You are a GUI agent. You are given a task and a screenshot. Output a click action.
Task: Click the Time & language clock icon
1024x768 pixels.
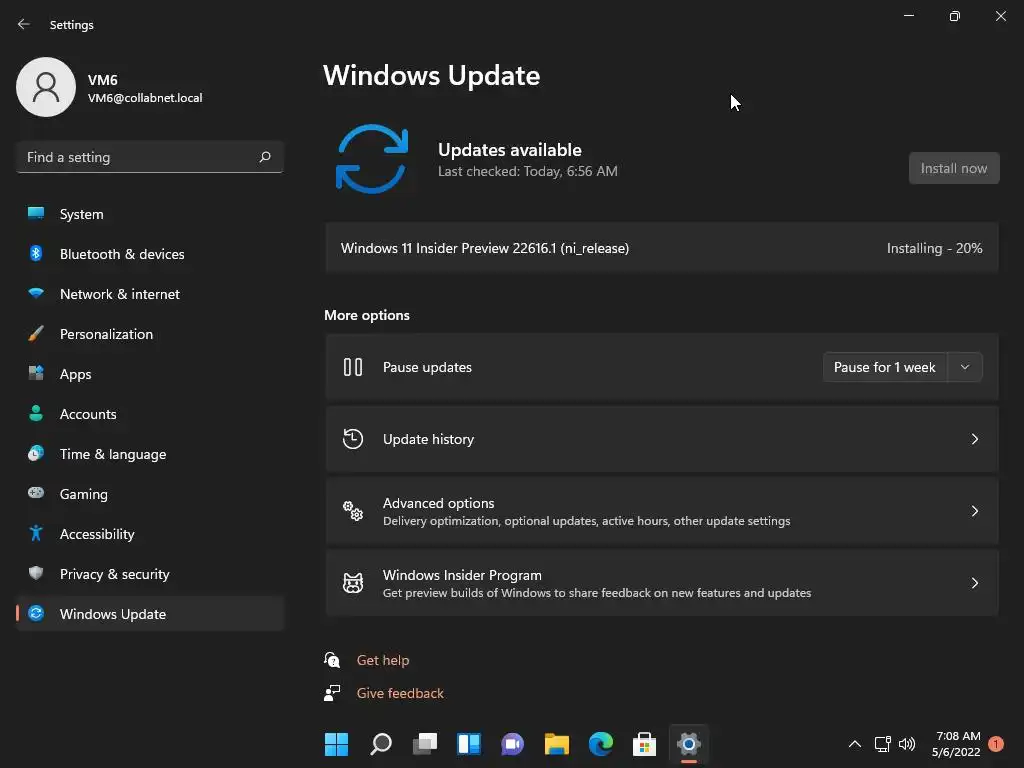coord(36,453)
